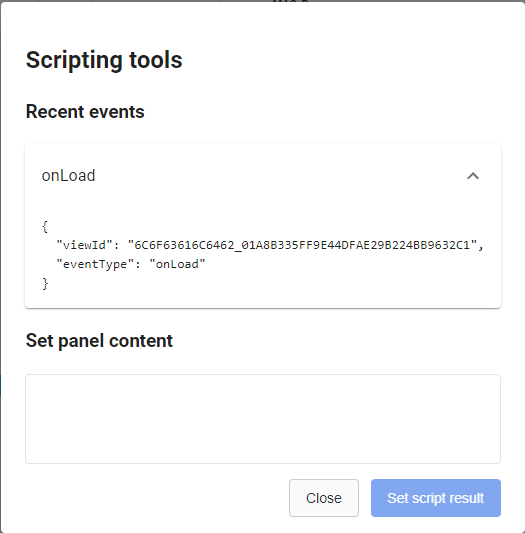
Task: Focus the Set panel content text area
Action: coord(263,419)
